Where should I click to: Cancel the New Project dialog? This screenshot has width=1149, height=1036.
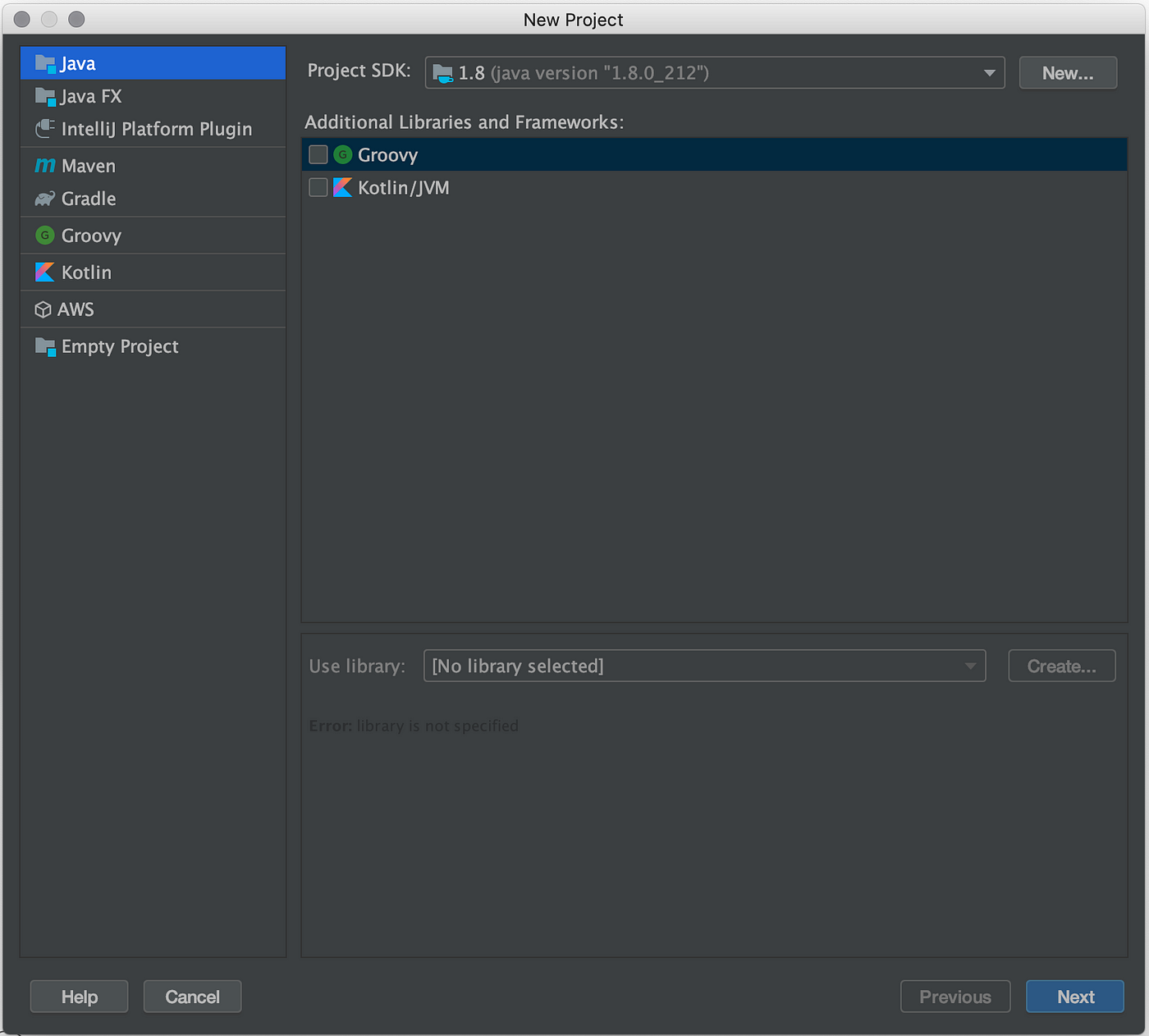tap(193, 997)
